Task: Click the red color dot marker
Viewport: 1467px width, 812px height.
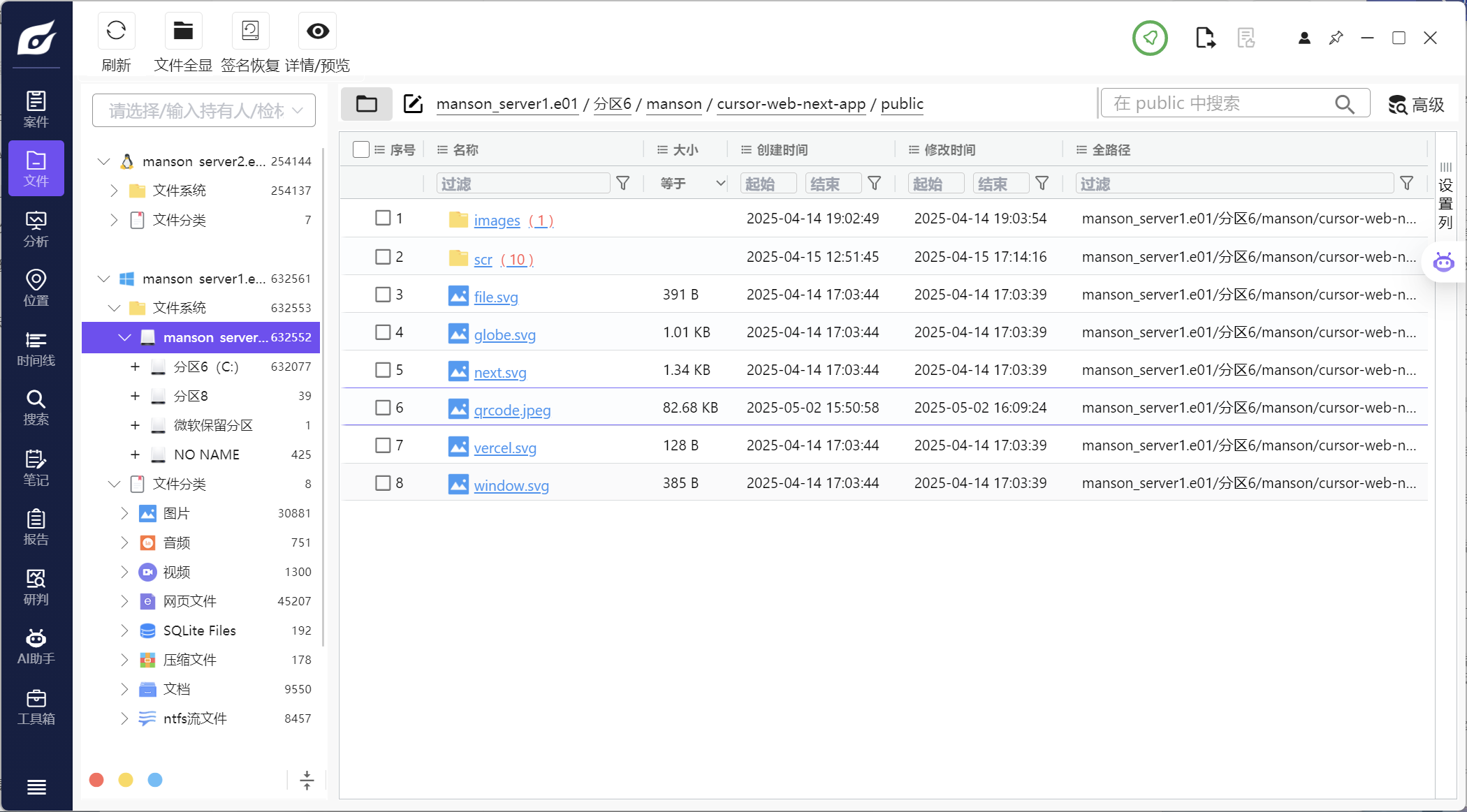Action: pos(97,780)
